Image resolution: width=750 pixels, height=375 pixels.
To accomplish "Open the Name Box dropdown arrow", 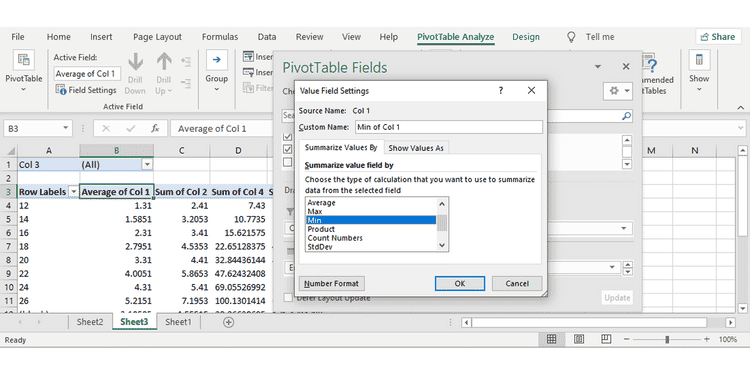I will (66, 129).
